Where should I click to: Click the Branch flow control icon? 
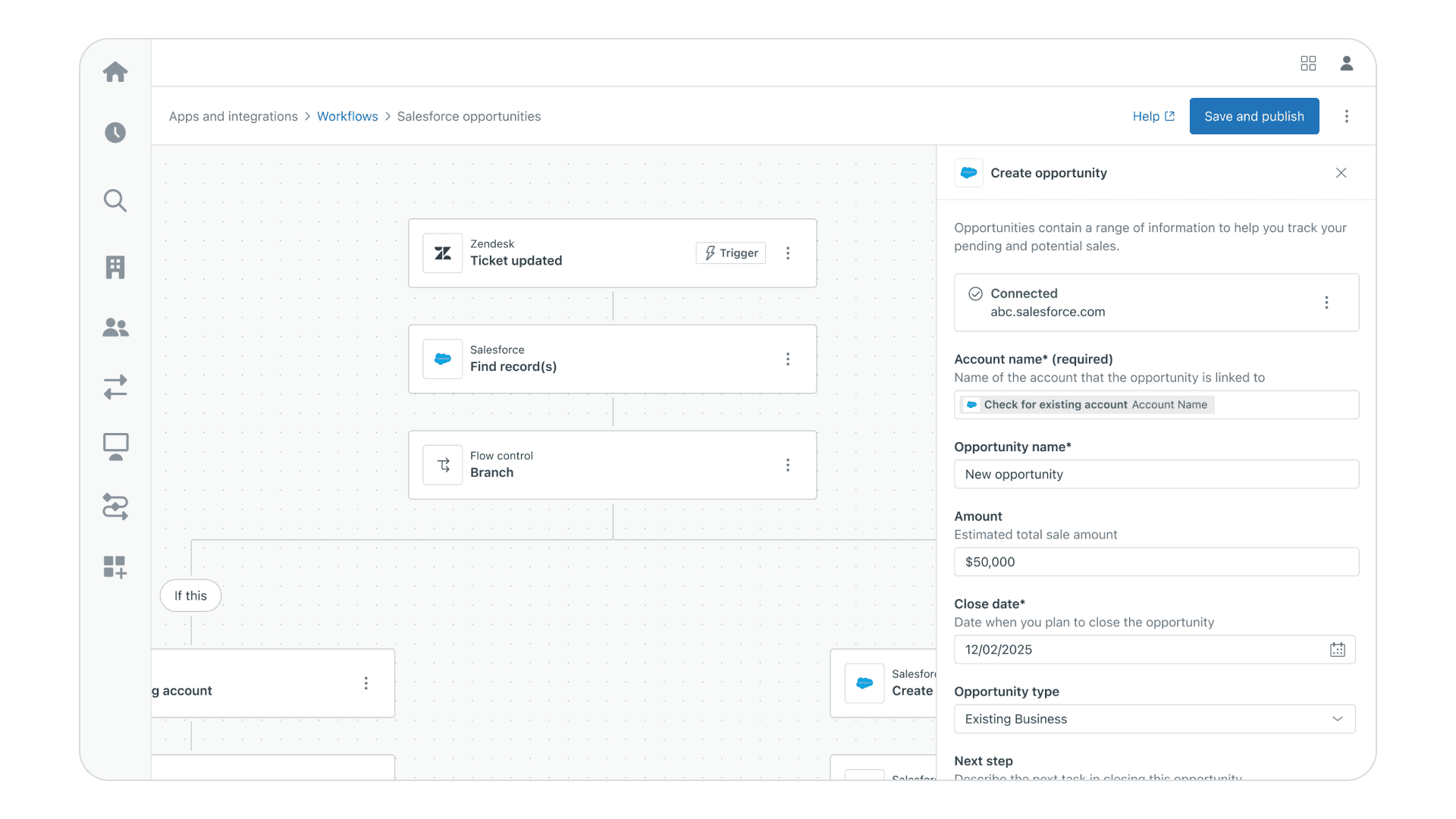[x=443, y=465]
